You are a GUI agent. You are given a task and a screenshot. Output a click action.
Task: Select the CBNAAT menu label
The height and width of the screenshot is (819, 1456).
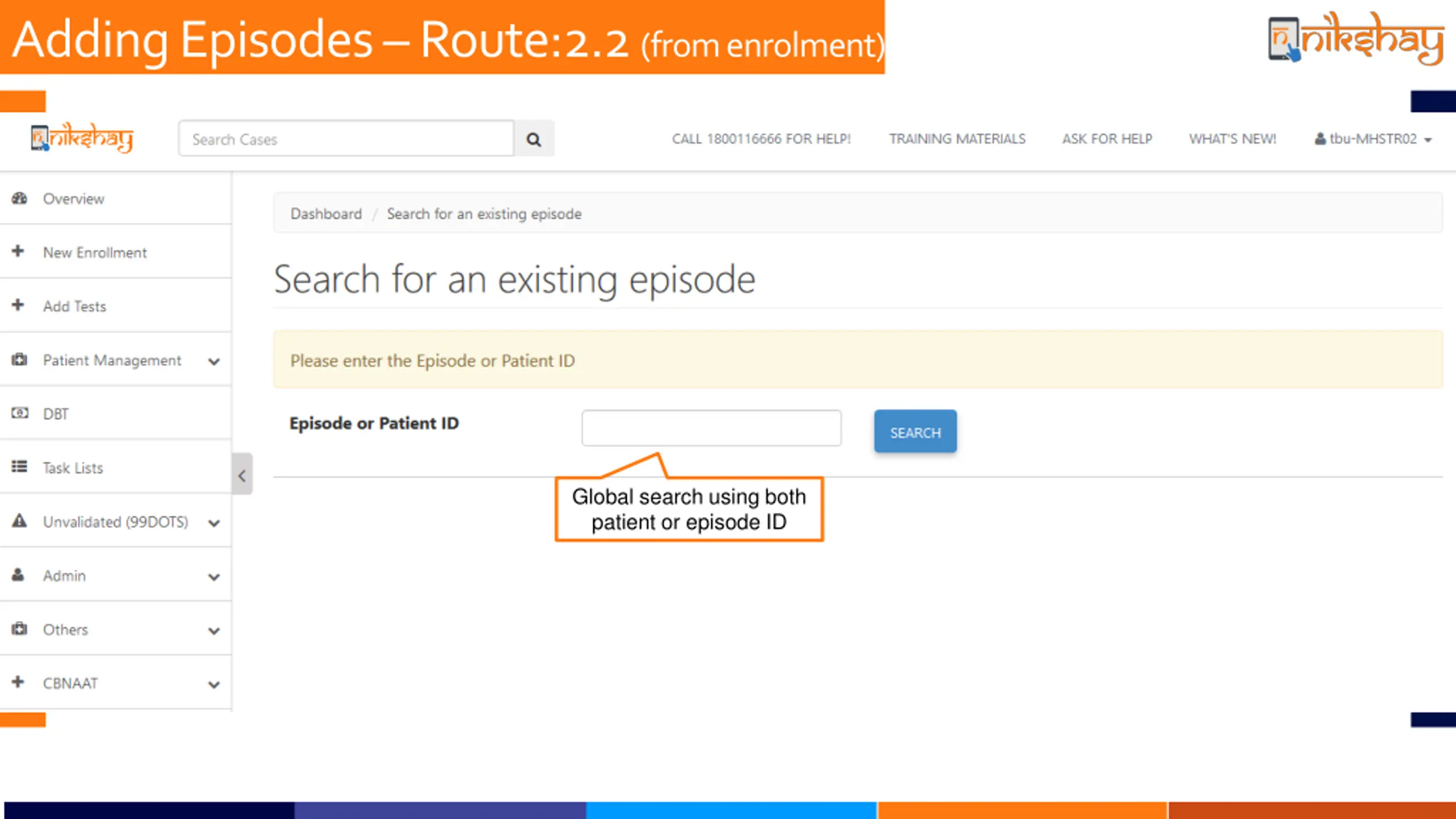point(71,683)
